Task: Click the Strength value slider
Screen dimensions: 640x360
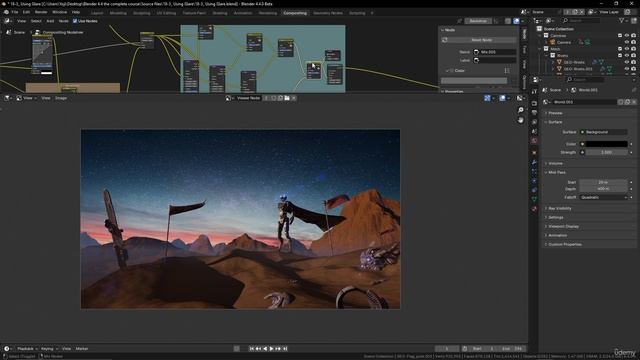Action: pyautogui.click(x=607, y=152)
